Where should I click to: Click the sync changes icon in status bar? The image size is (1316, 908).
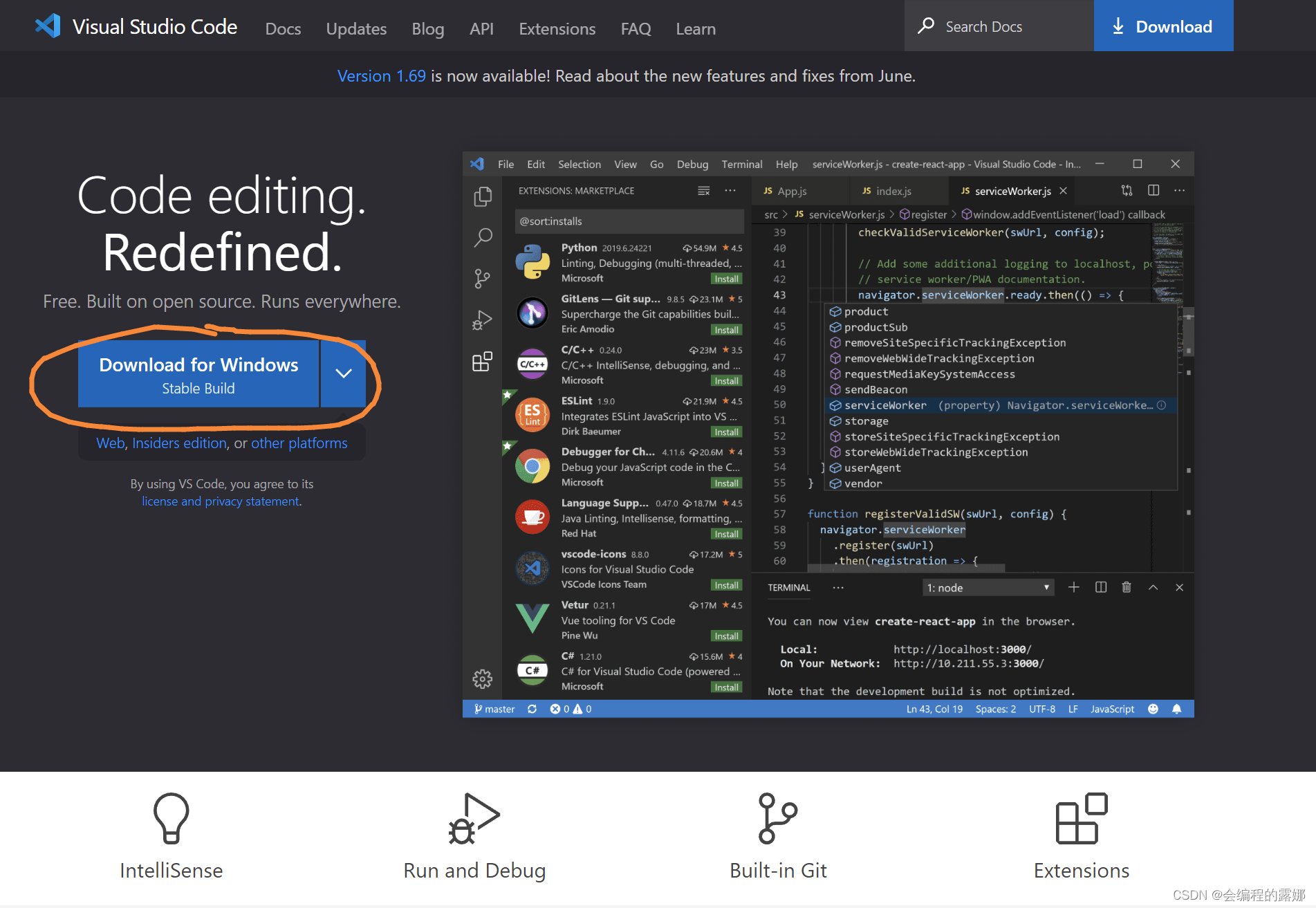click(x=532, y=709)
